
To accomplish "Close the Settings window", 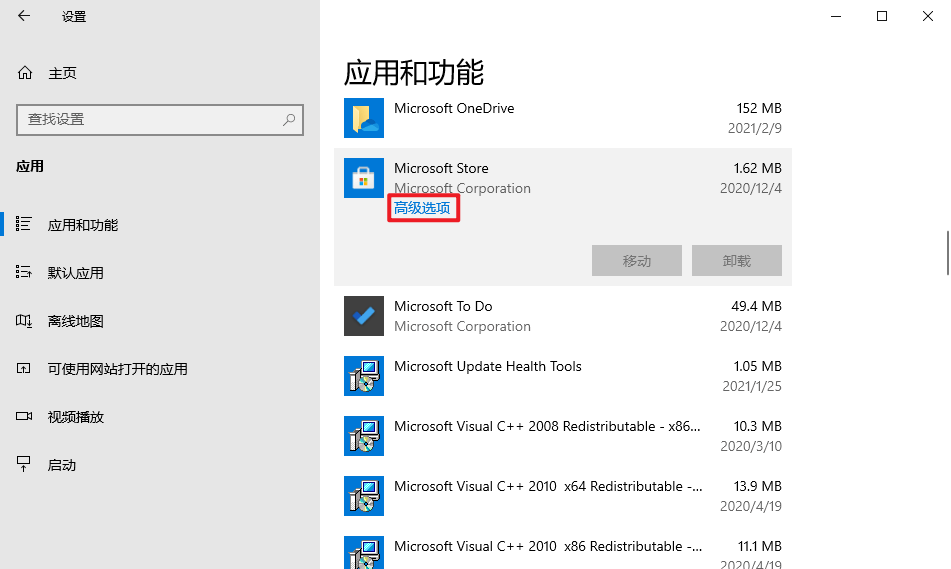I will pos(928,16).
